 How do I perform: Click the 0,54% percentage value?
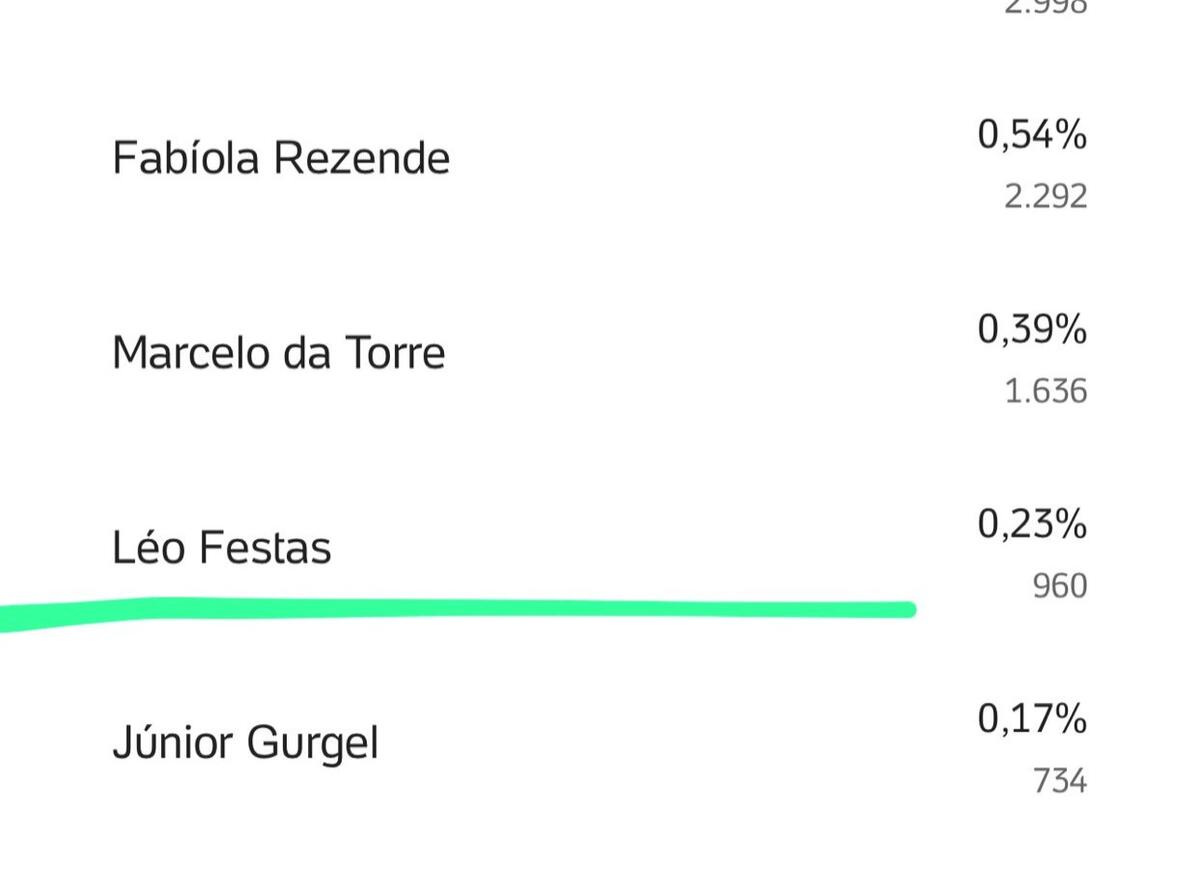(x=1032, y=134)
